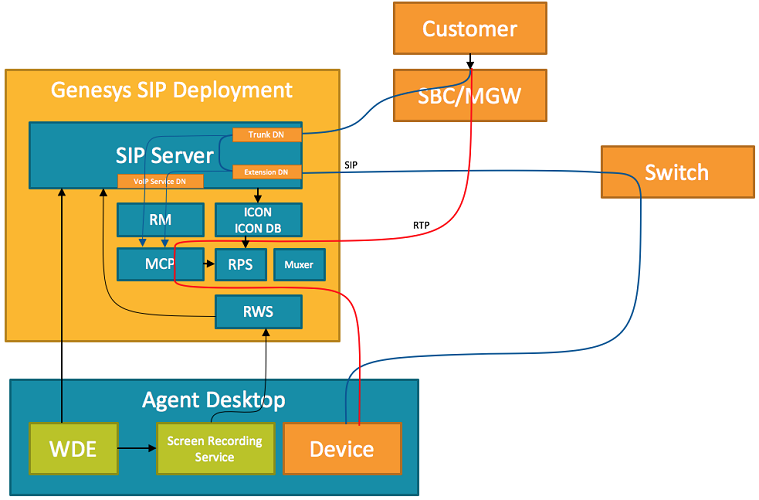The width and height of the screenshot is (759, 500).
Task: Select the RWS box
Action: (x=258, y=311)
